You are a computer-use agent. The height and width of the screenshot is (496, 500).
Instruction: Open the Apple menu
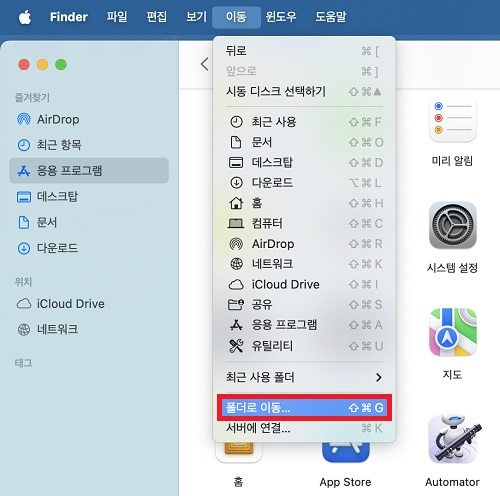pyautogui.click(x=25, y=17)
